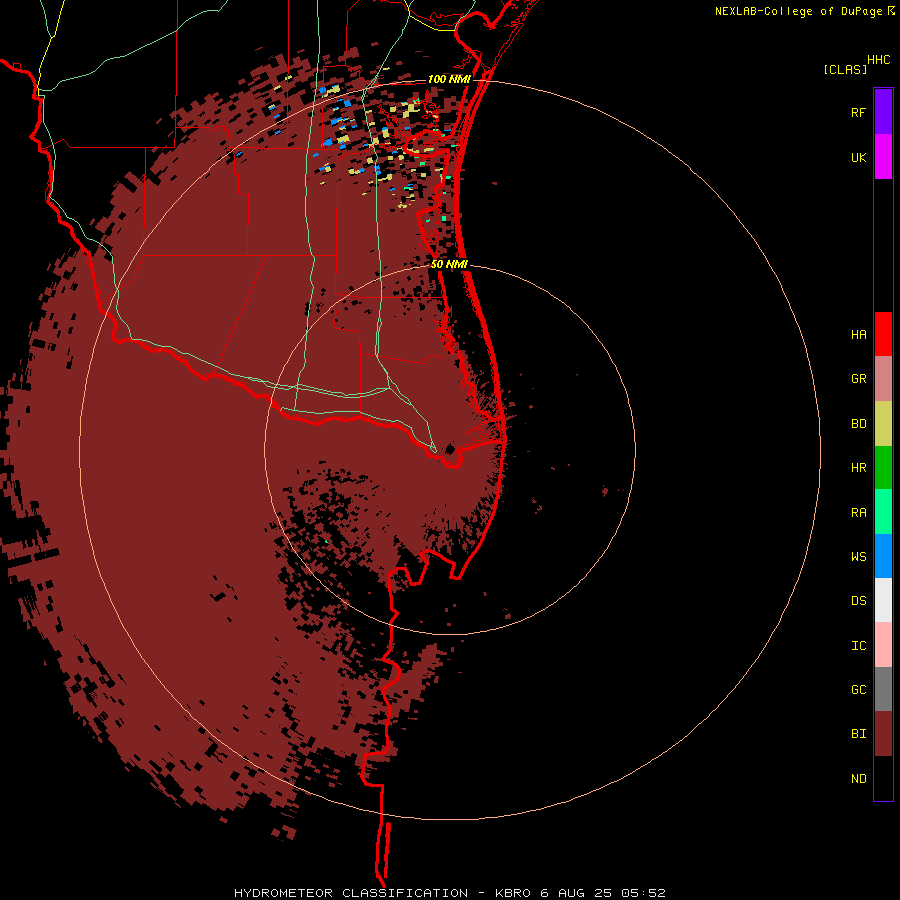
Task: Click the BD legend label
Action: [x=858, y=424]
